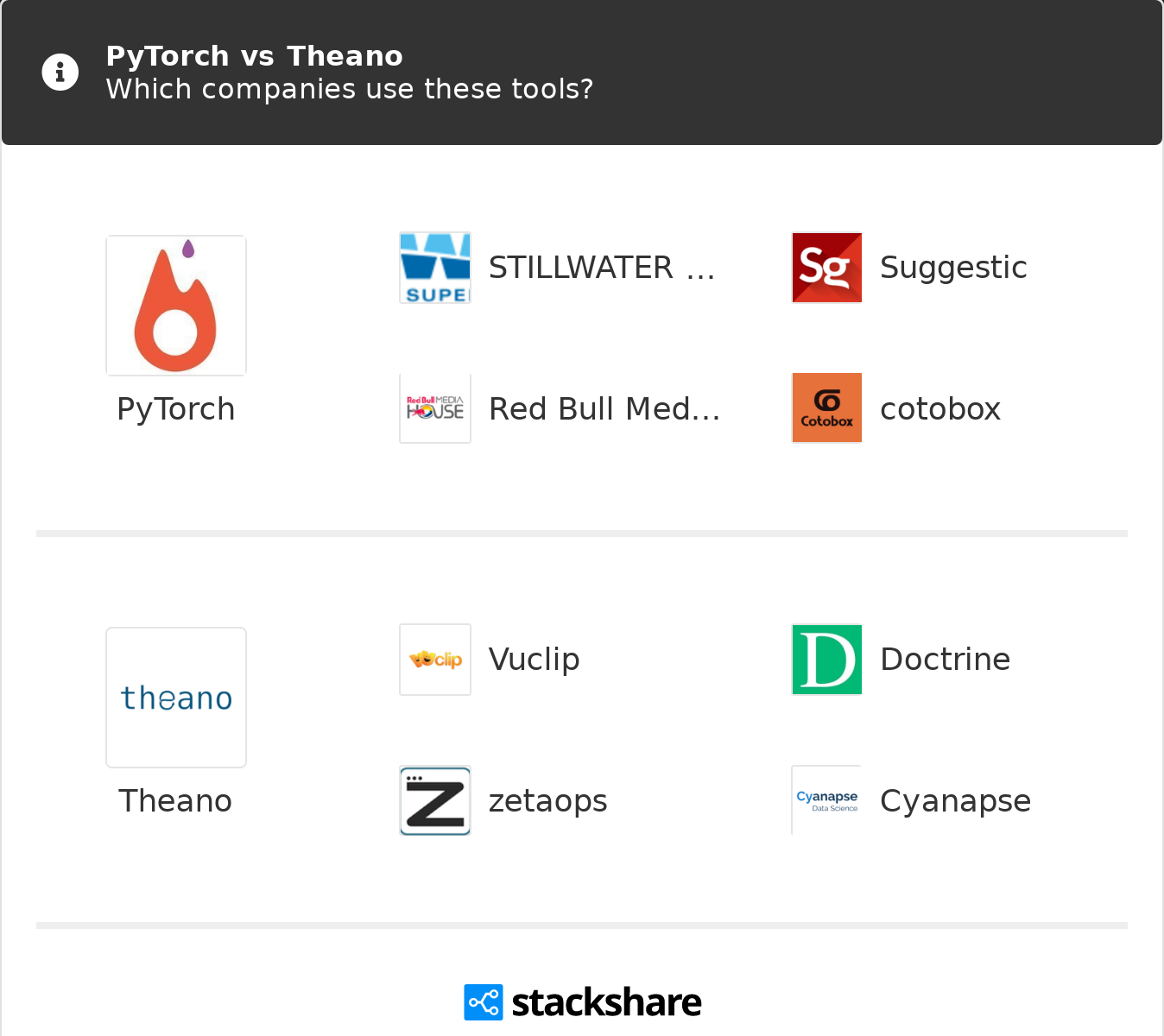Click the PyTorch flame logo
Image resolution: width=1164 pixels, height=1036 pixels.
click(176, 306)
